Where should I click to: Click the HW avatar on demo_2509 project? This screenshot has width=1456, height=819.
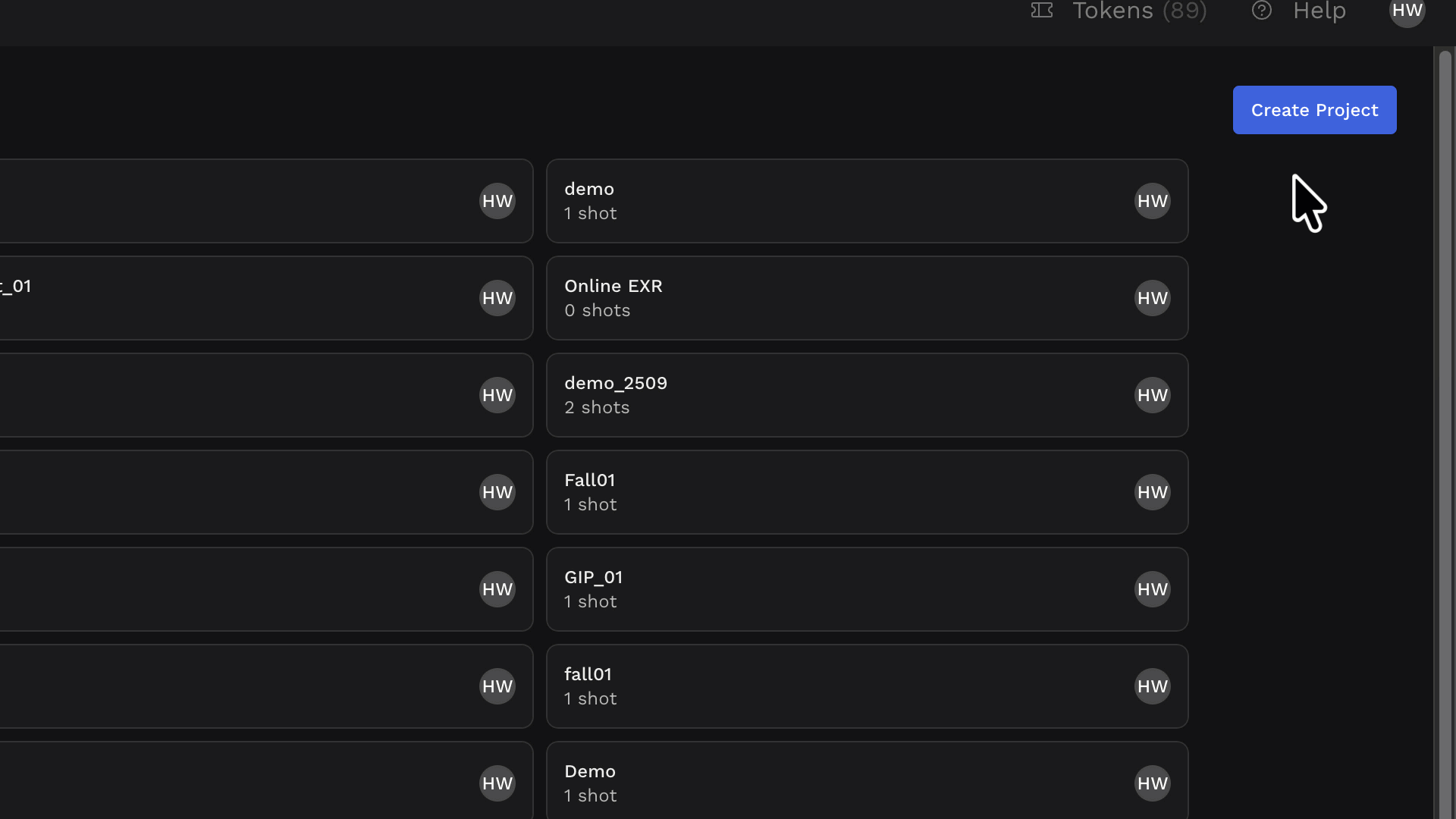tap(1152, 395)
